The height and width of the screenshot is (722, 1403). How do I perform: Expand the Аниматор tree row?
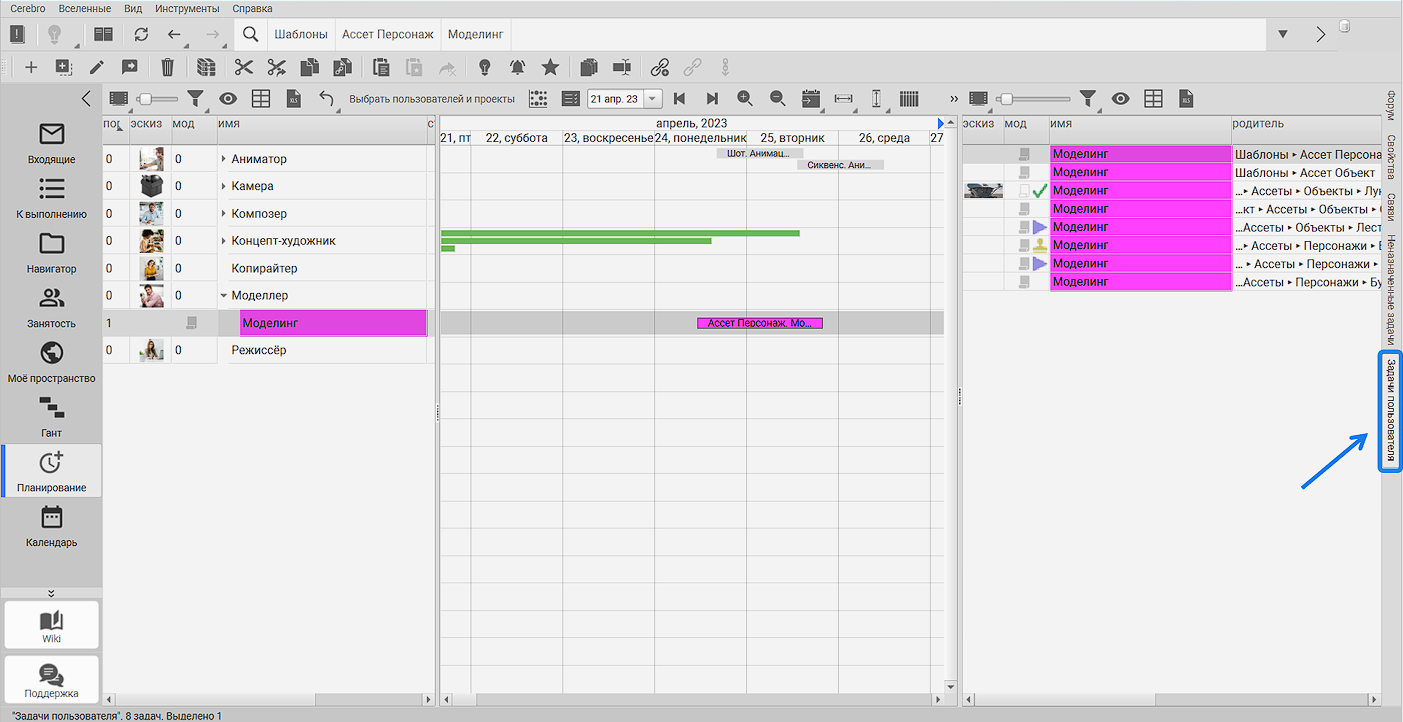224,159
